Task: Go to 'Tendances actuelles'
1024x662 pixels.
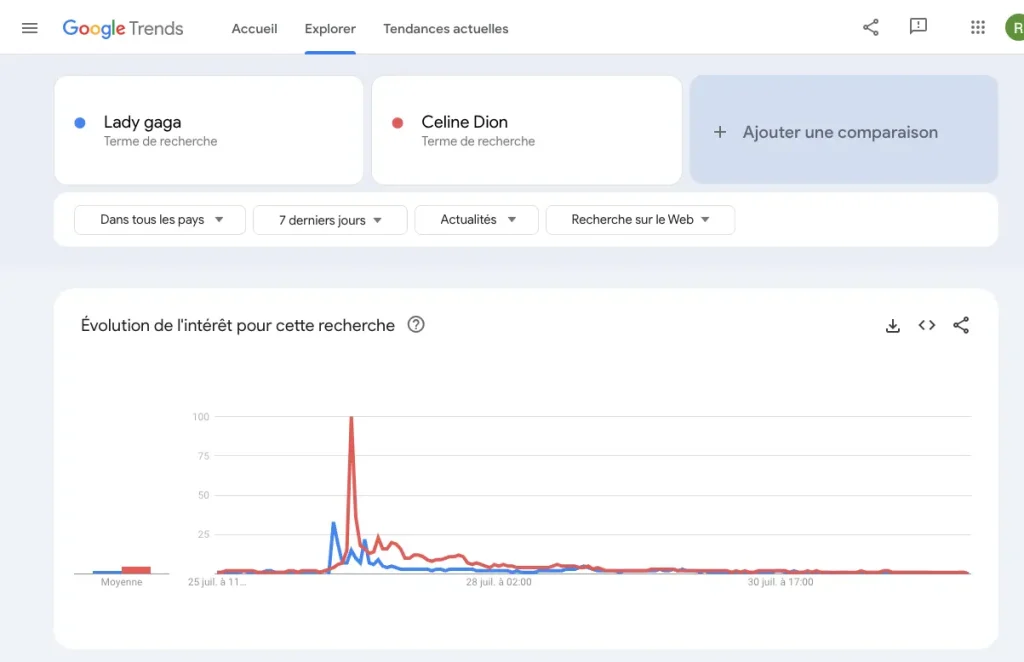Action: pos(445,29)
